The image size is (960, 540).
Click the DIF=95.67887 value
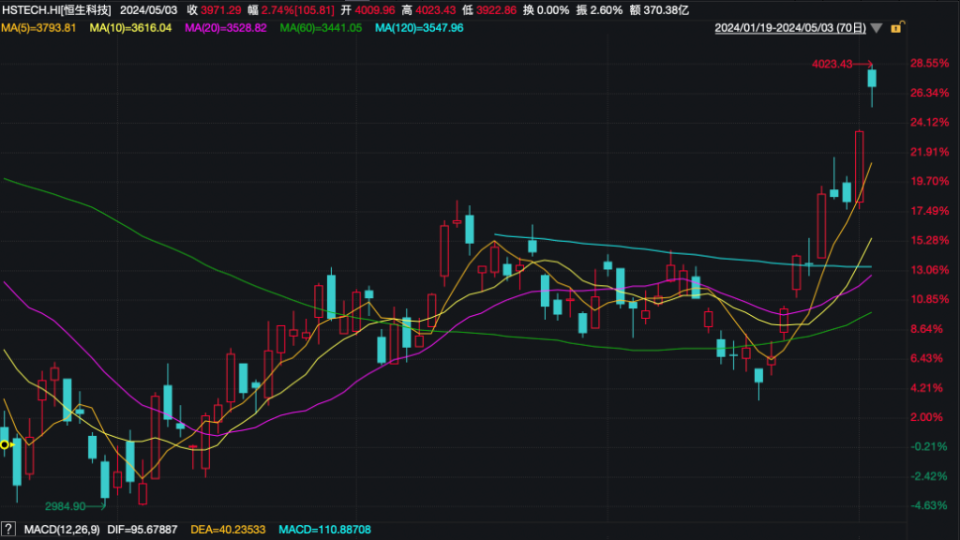tap(142, 530)
